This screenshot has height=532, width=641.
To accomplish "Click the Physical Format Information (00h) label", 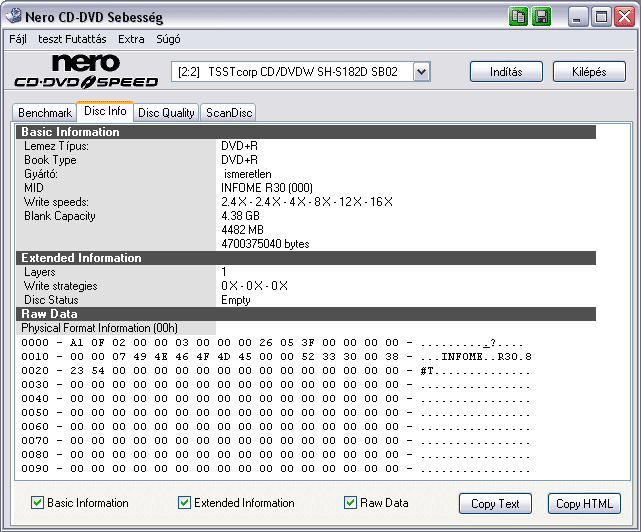I will pyautogui.click(x=99, y=328).
